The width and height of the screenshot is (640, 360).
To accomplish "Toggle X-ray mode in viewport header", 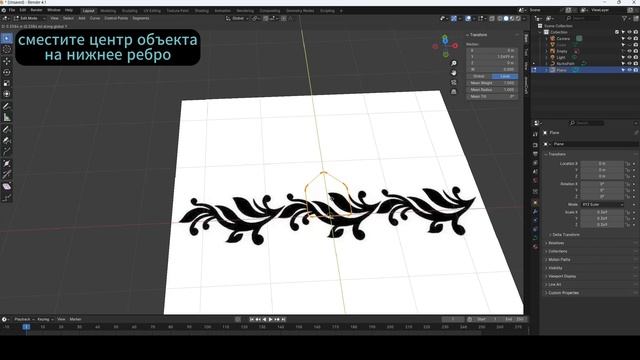I will coord(492,18).
